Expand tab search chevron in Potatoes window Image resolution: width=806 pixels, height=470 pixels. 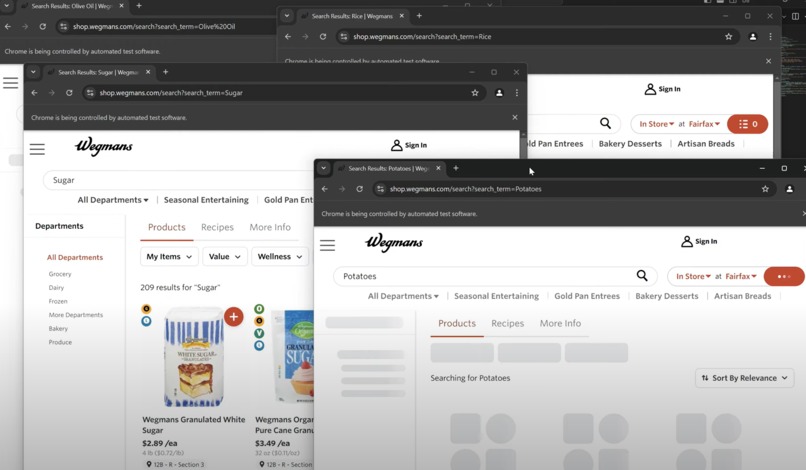pyautogui.click(x=323, y=168)
